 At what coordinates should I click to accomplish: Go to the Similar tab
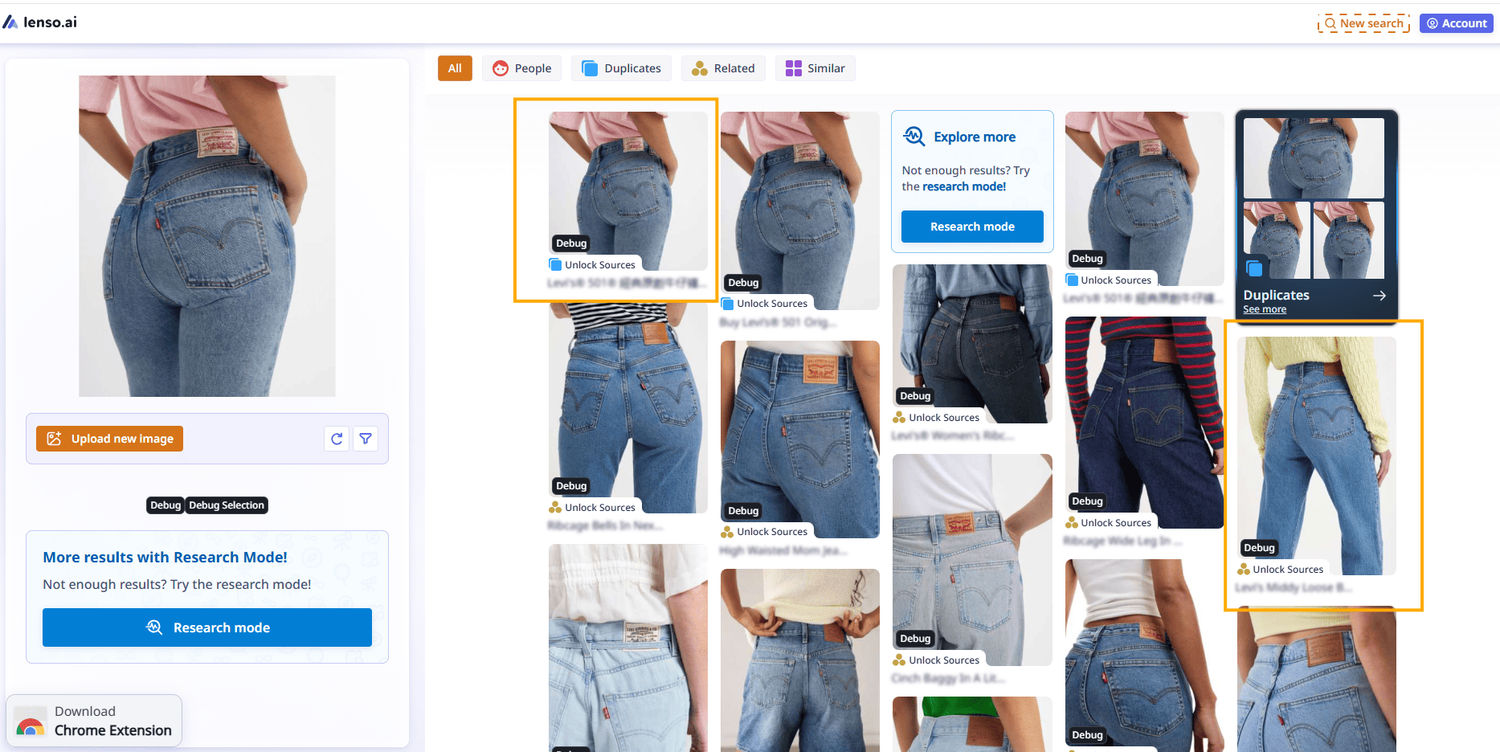(x=815, y=68)
